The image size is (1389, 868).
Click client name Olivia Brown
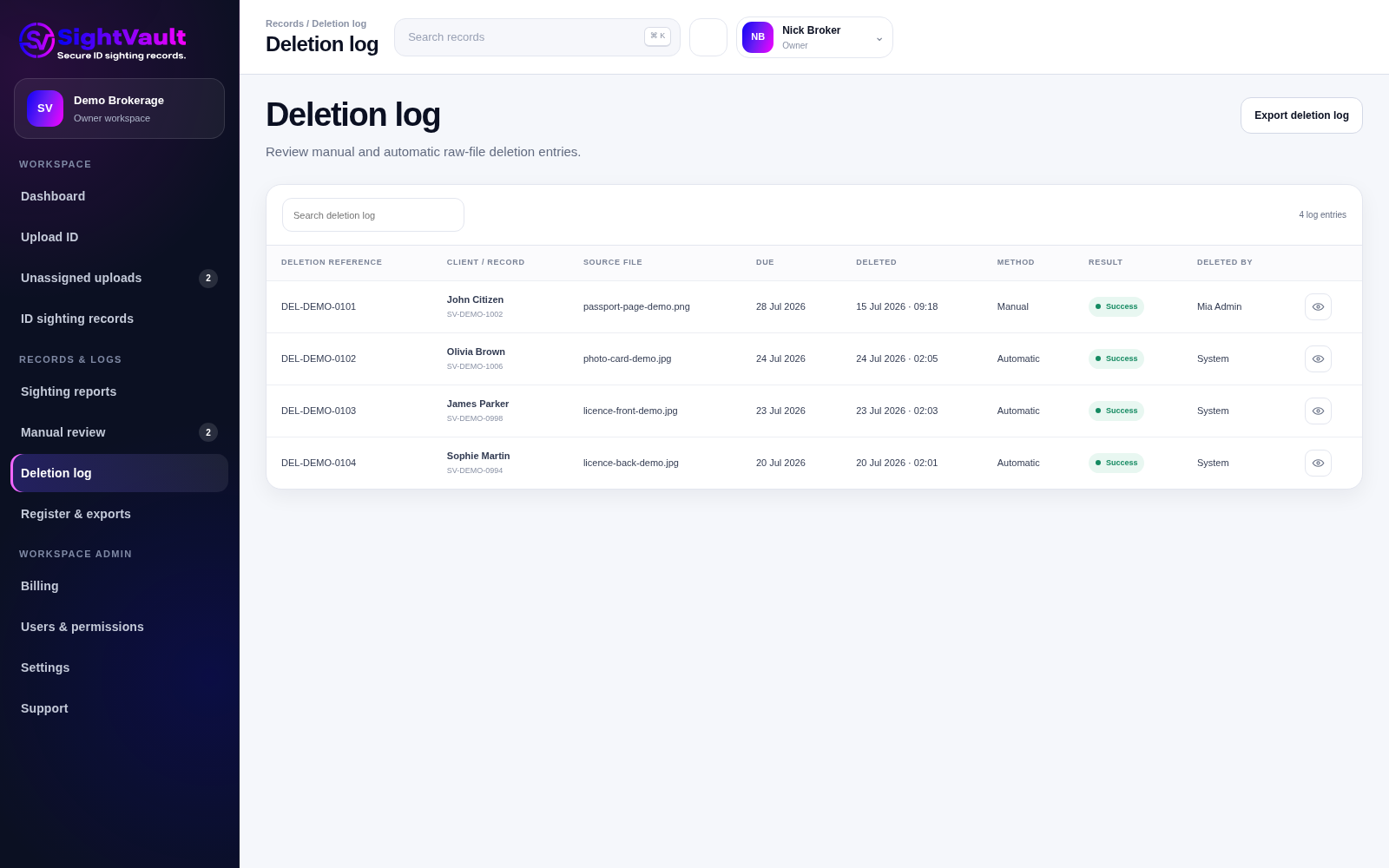click(476, 352)
